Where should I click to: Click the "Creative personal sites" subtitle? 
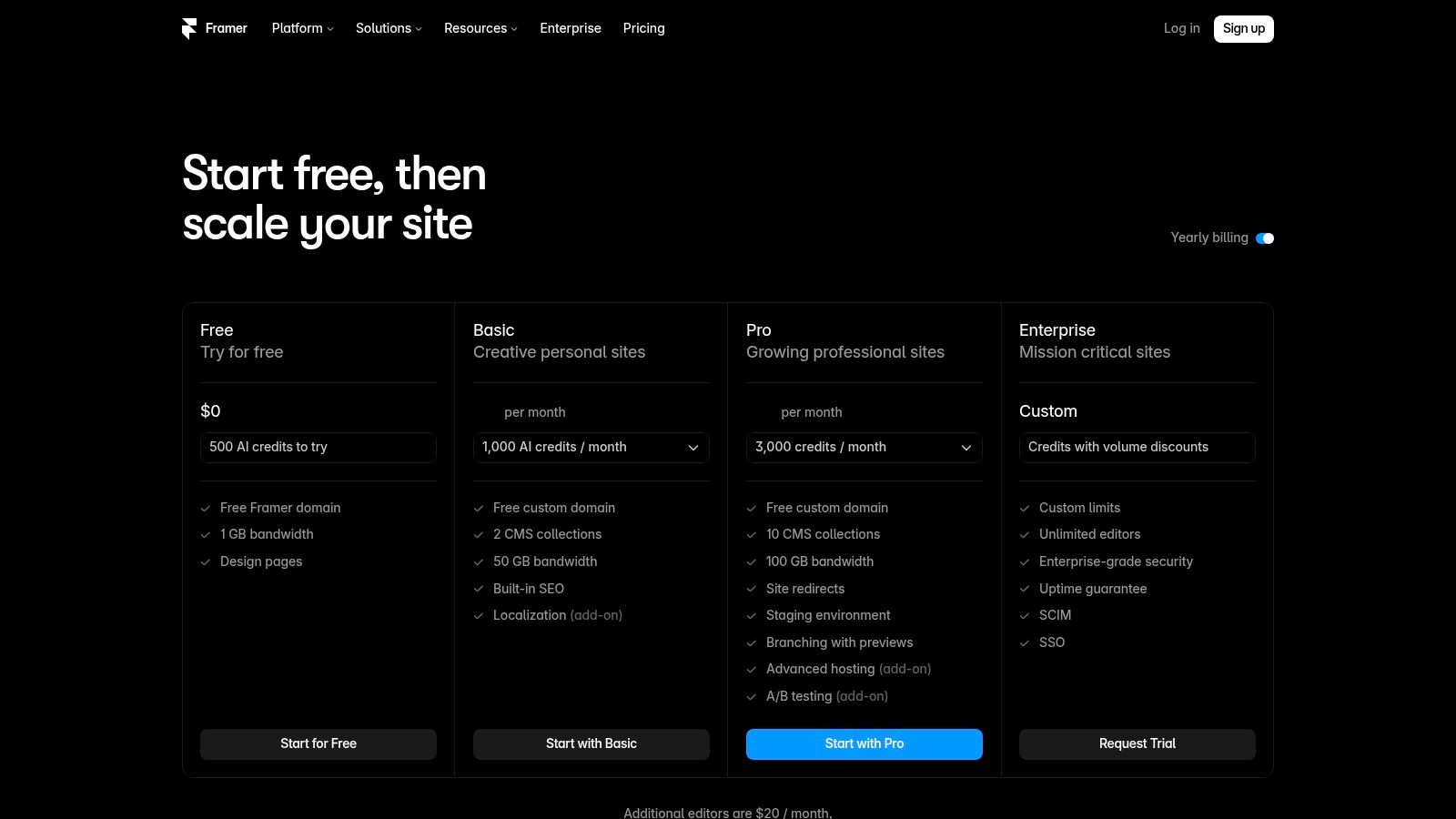click(x=560, y=352)
